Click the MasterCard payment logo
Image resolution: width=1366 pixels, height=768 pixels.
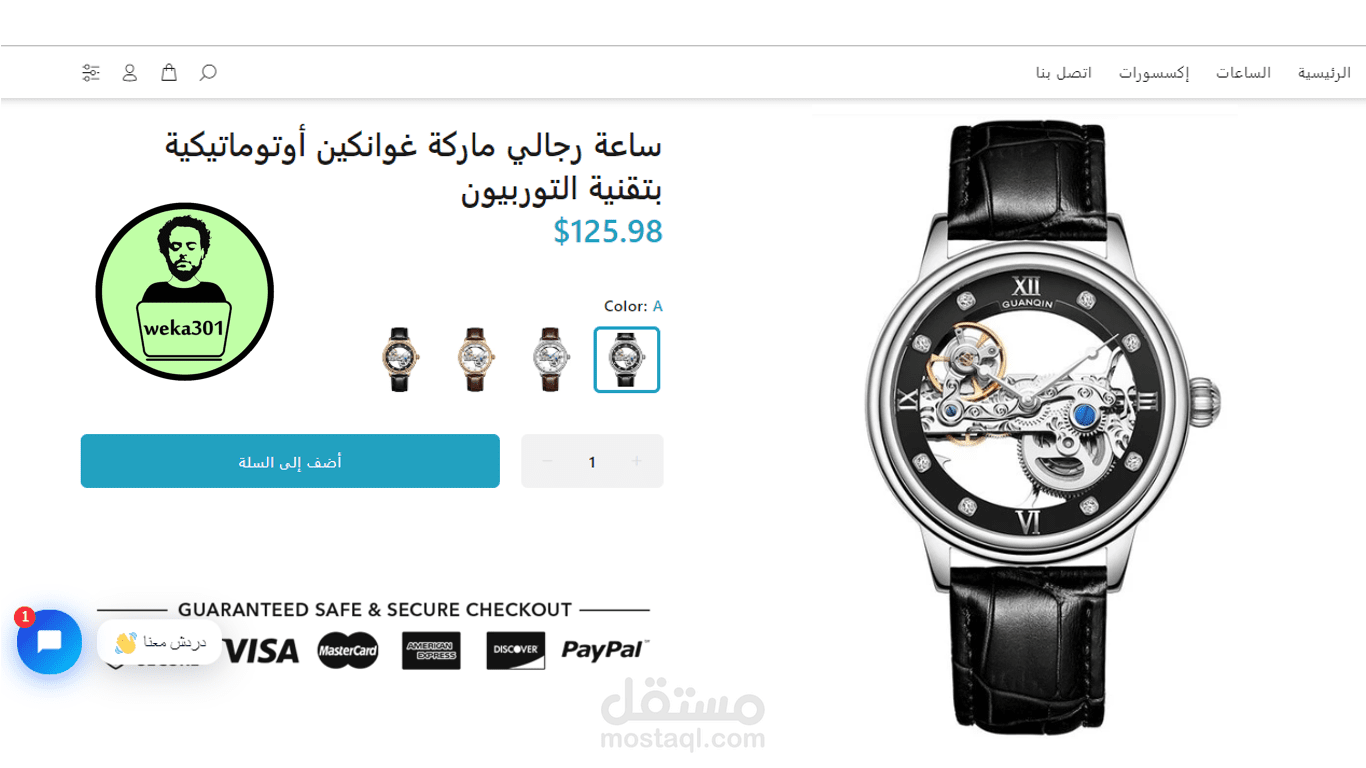[348, 650]
